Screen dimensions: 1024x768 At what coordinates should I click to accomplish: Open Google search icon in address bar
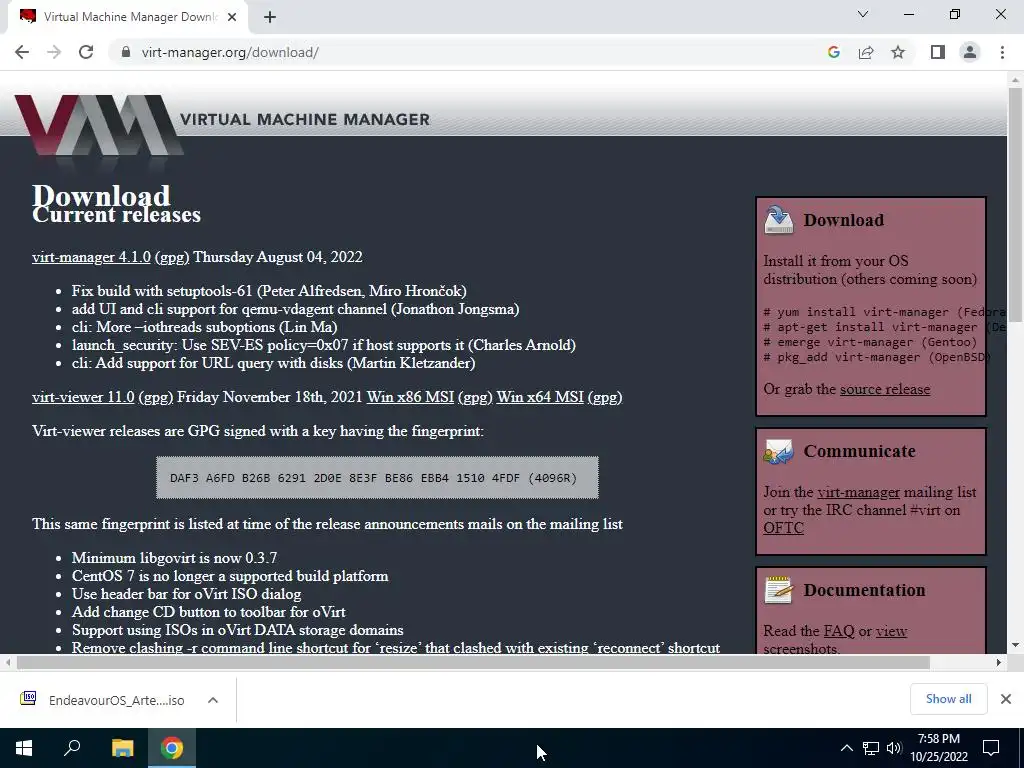pos(833,52)
